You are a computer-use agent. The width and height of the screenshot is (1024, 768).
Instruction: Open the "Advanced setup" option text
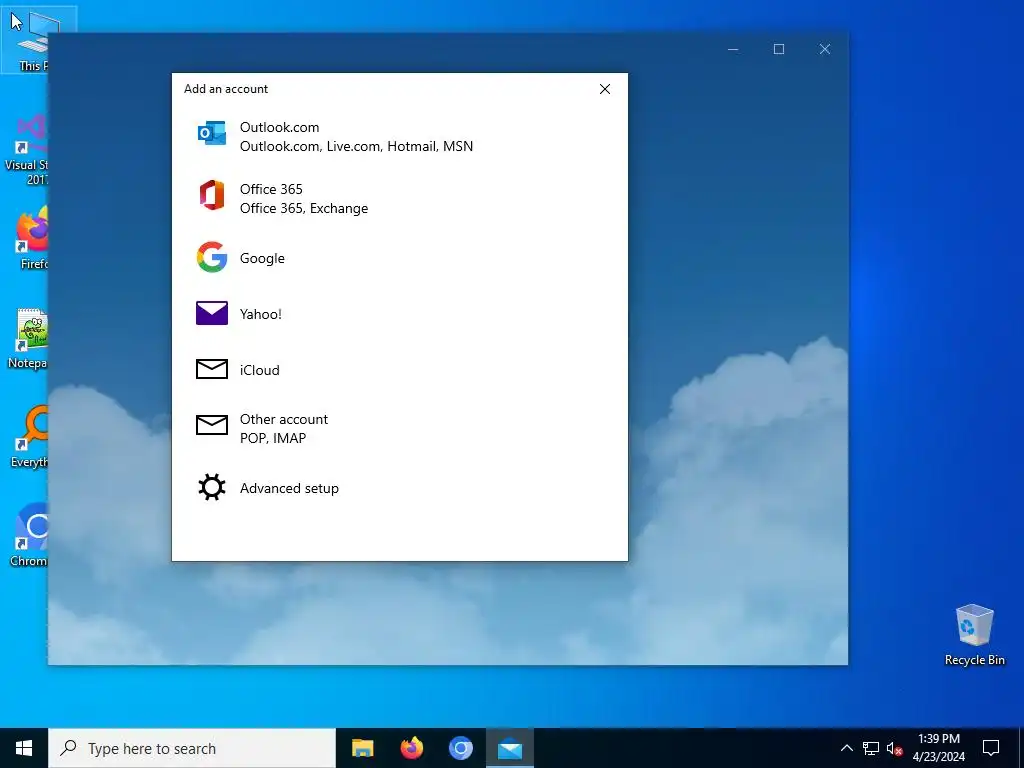coord(289,488)
